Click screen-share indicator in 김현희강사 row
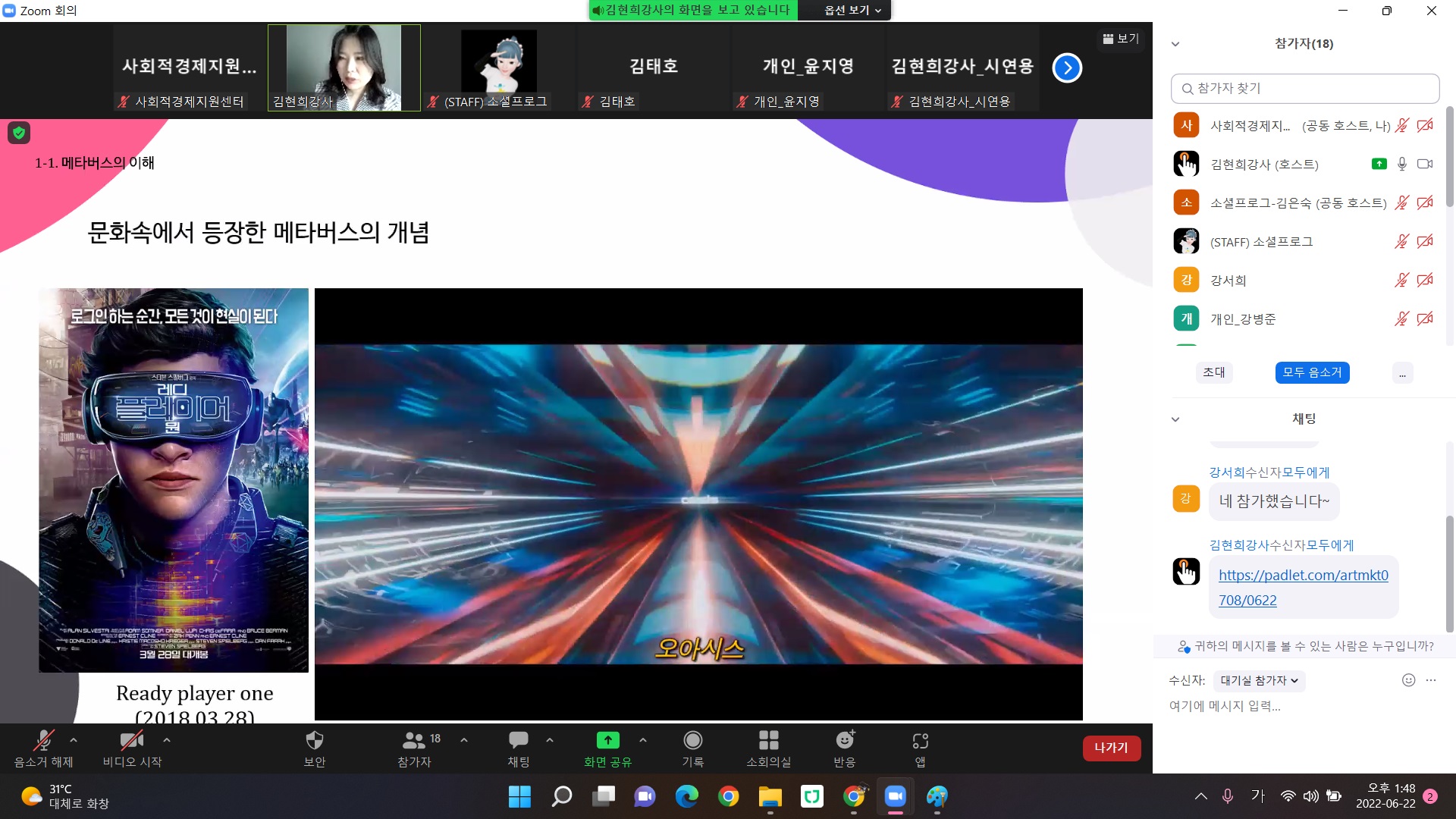 (1379, 164)
